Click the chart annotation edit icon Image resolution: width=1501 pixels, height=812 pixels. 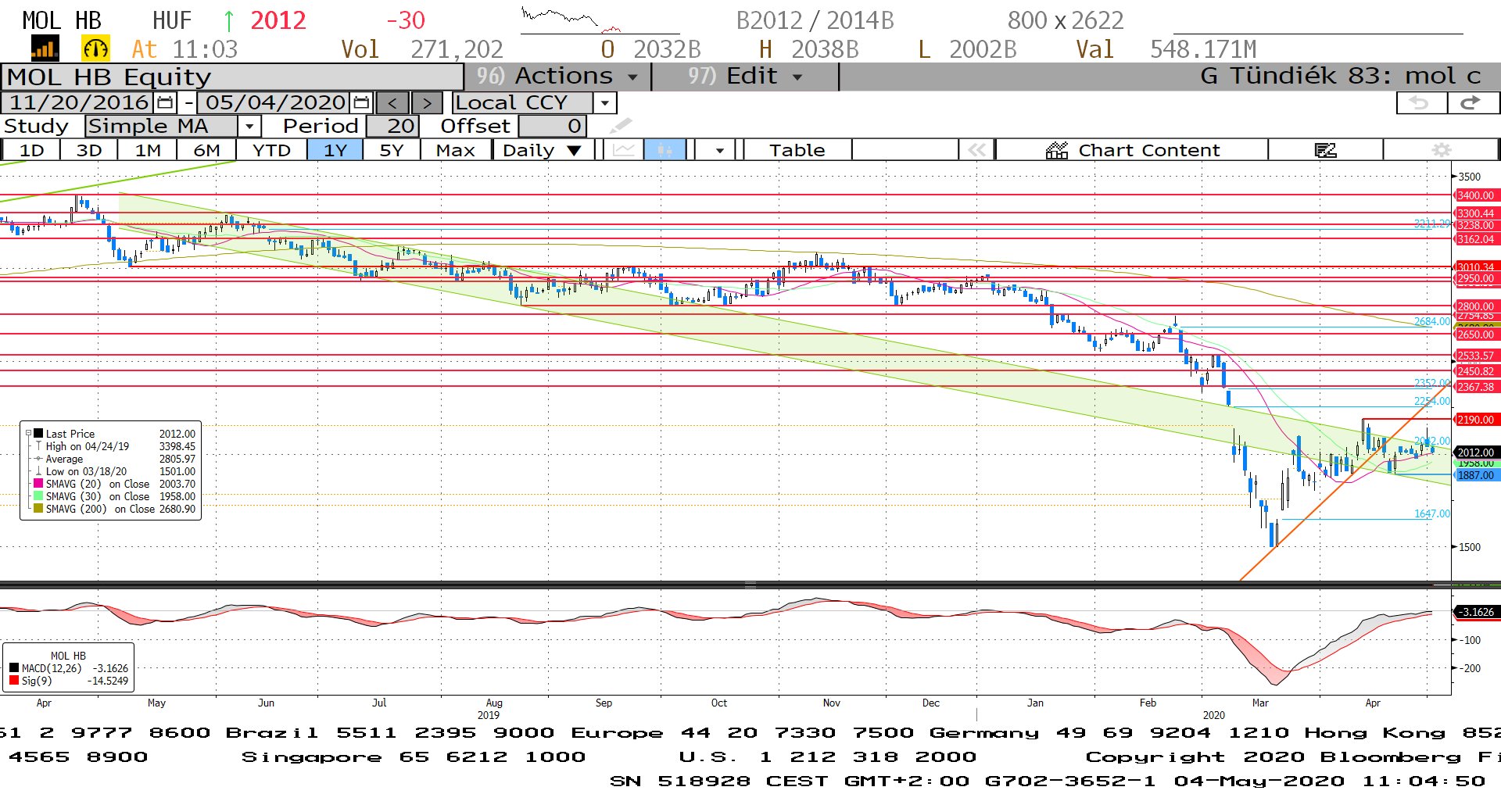click(x=1326, y=149)
